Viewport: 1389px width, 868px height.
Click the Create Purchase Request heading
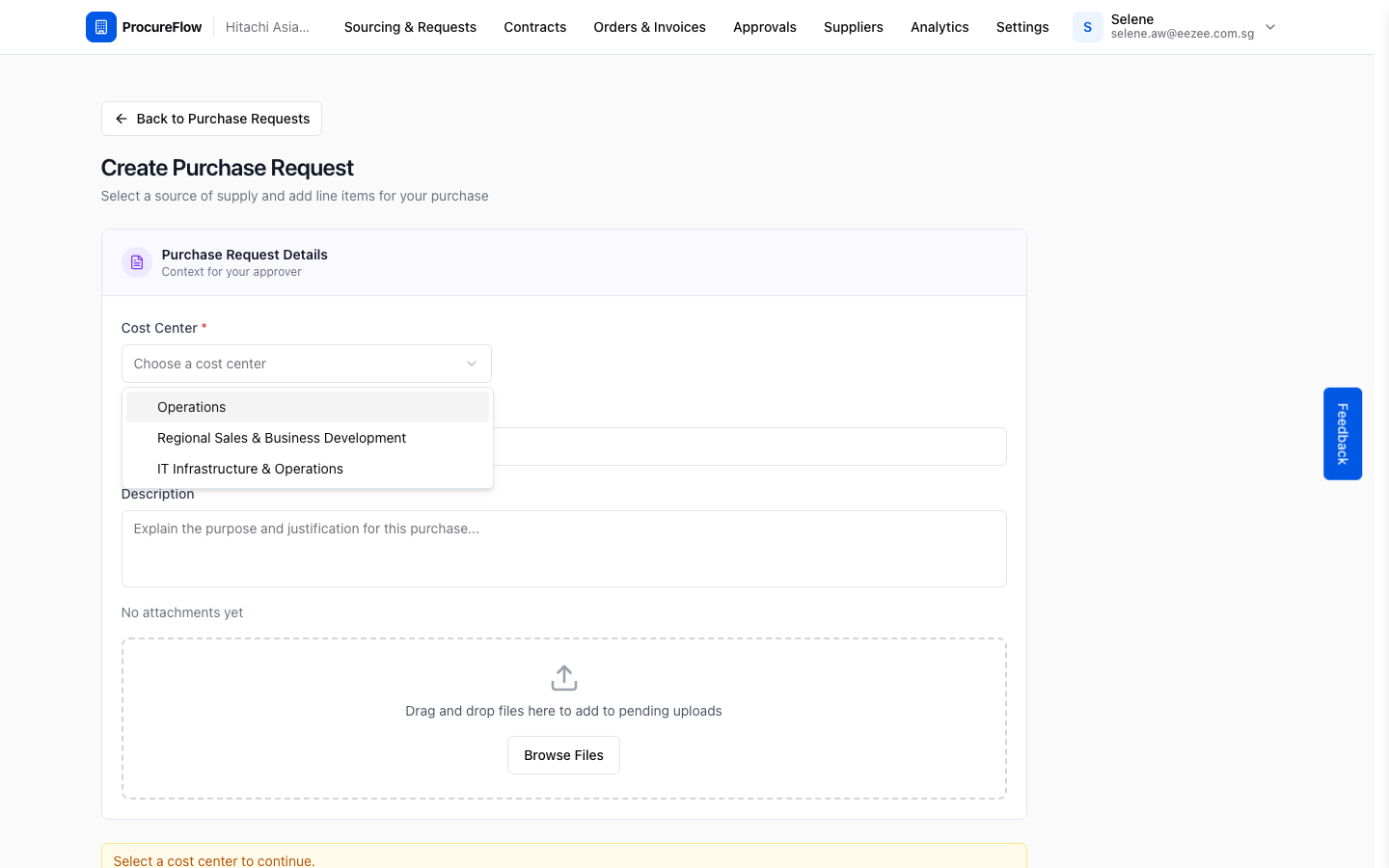[x=228, y=168]
